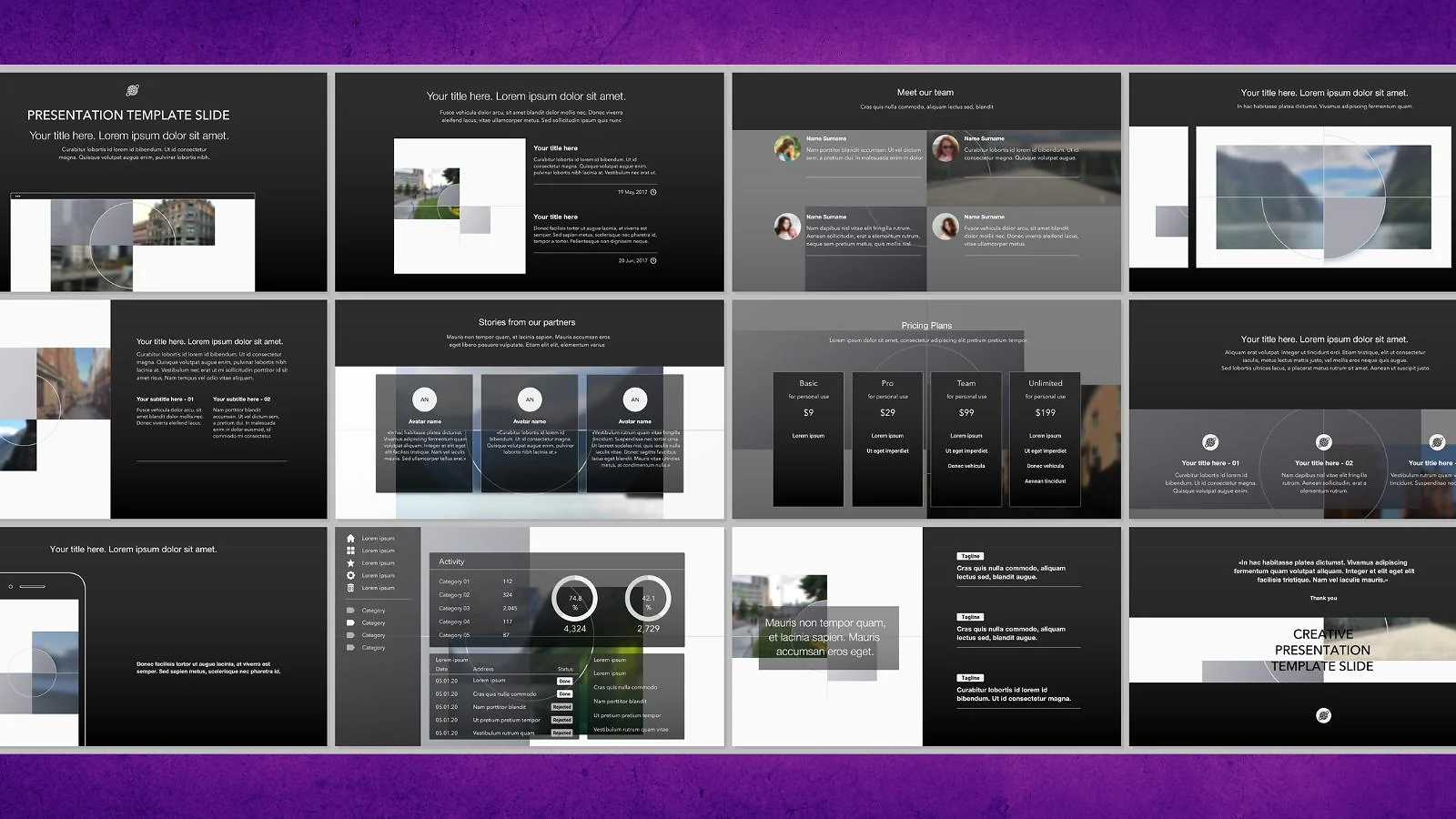Select the avatar beside 'Nam porttitor blandit accumsan'
Image resolution: width=1456 pixels, height=819 pixels.
[787, 147]
